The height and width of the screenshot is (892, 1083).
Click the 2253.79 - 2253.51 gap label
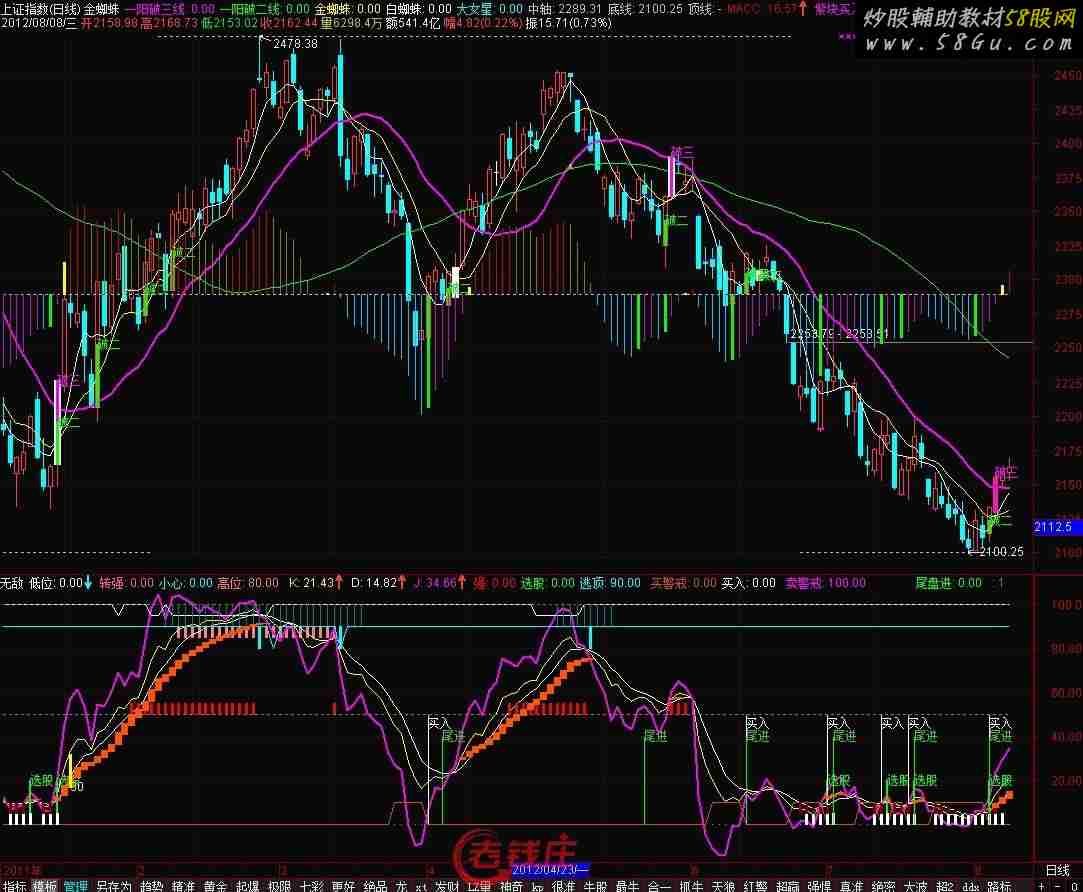coord(839,334)
